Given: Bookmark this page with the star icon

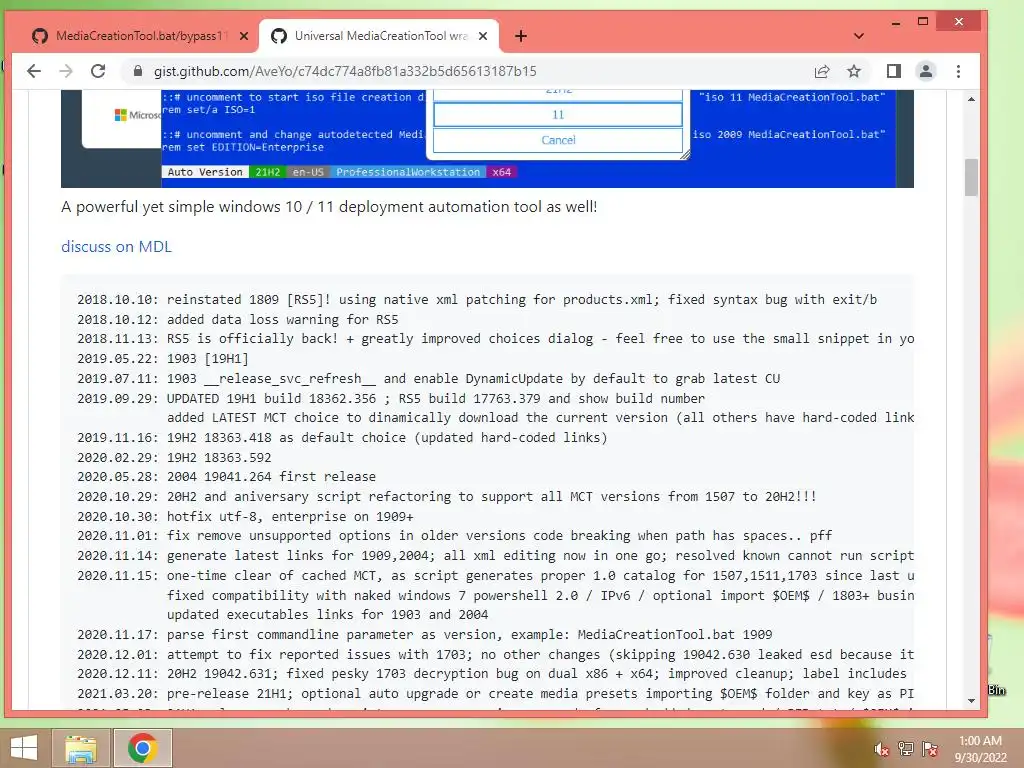Looking at the screenshot, I should pyautogui.click(x=854, y=71).
